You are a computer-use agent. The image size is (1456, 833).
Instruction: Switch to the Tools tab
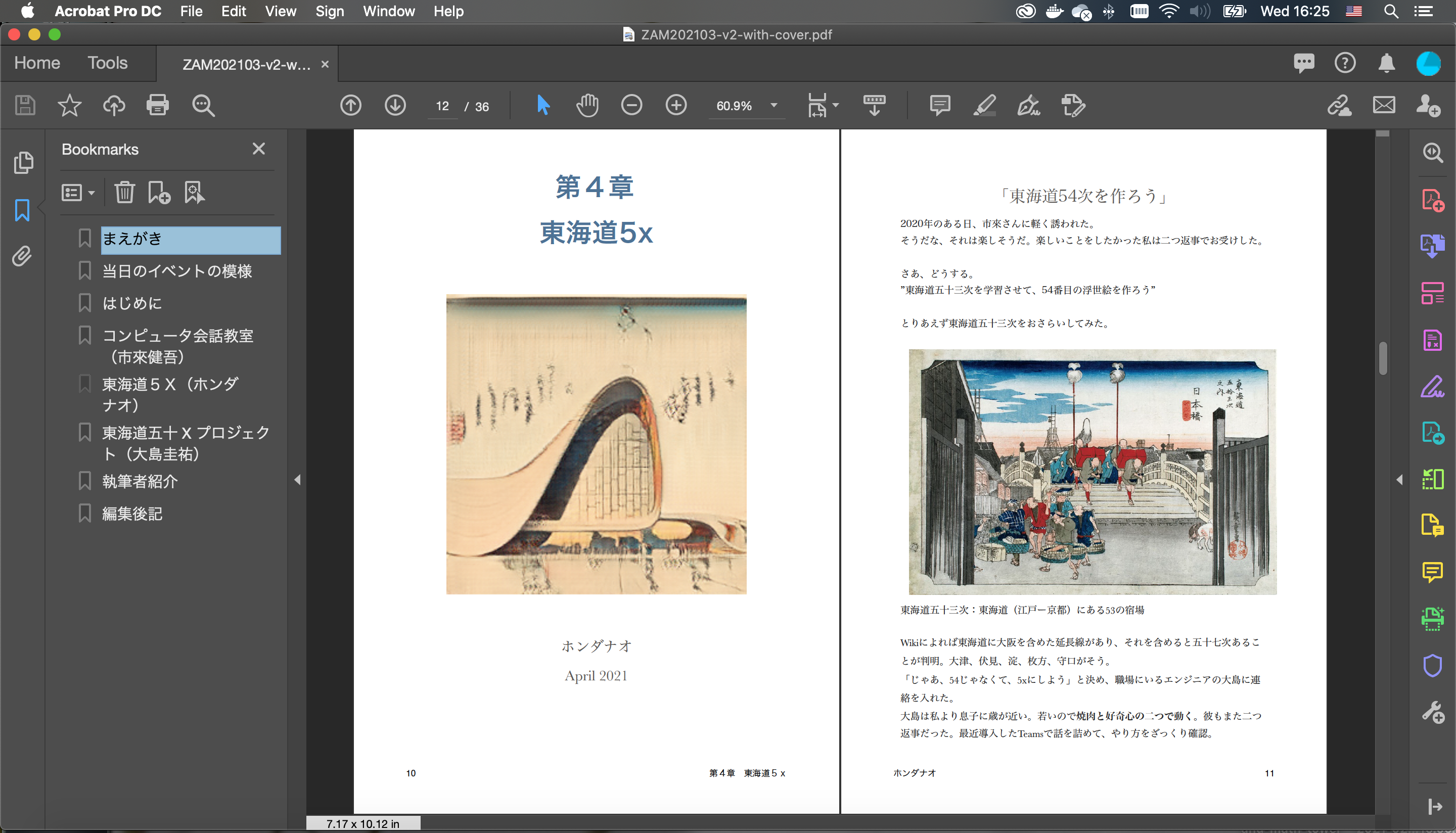108,63
